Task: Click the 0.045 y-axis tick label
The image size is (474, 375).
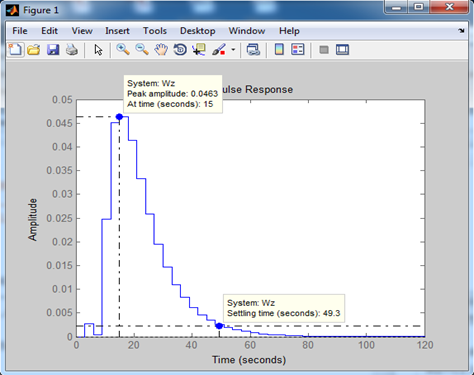Action: click(x=59, y=123)
